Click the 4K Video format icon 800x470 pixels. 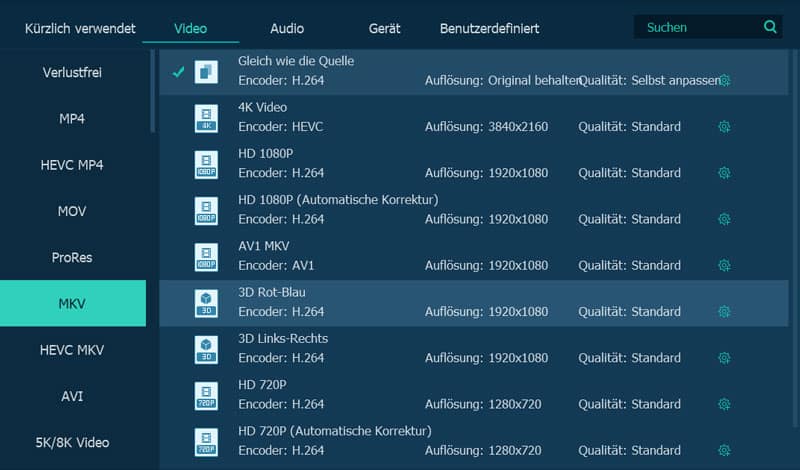tap(206, 118)
